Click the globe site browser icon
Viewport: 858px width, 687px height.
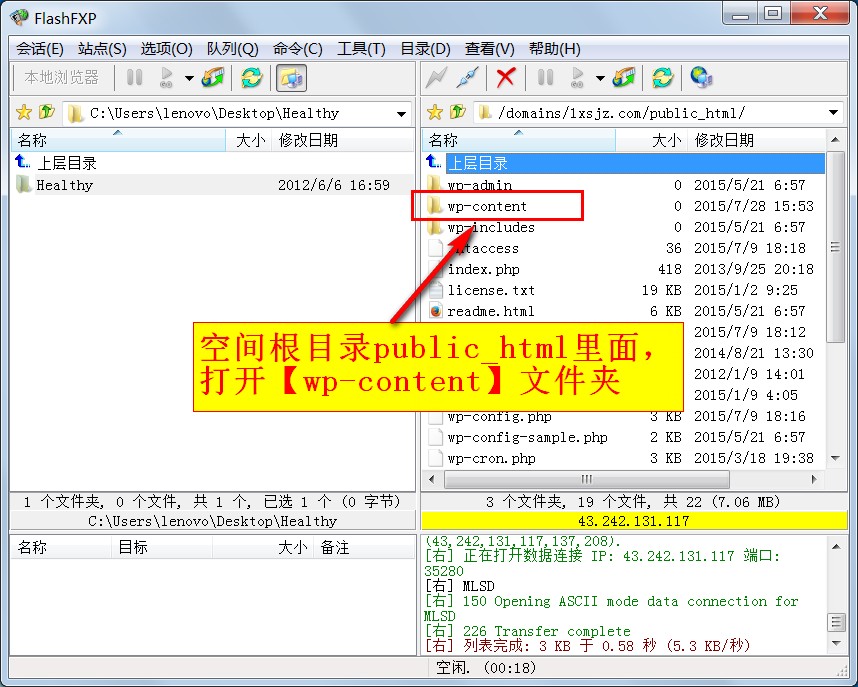[x=701, y=78]
